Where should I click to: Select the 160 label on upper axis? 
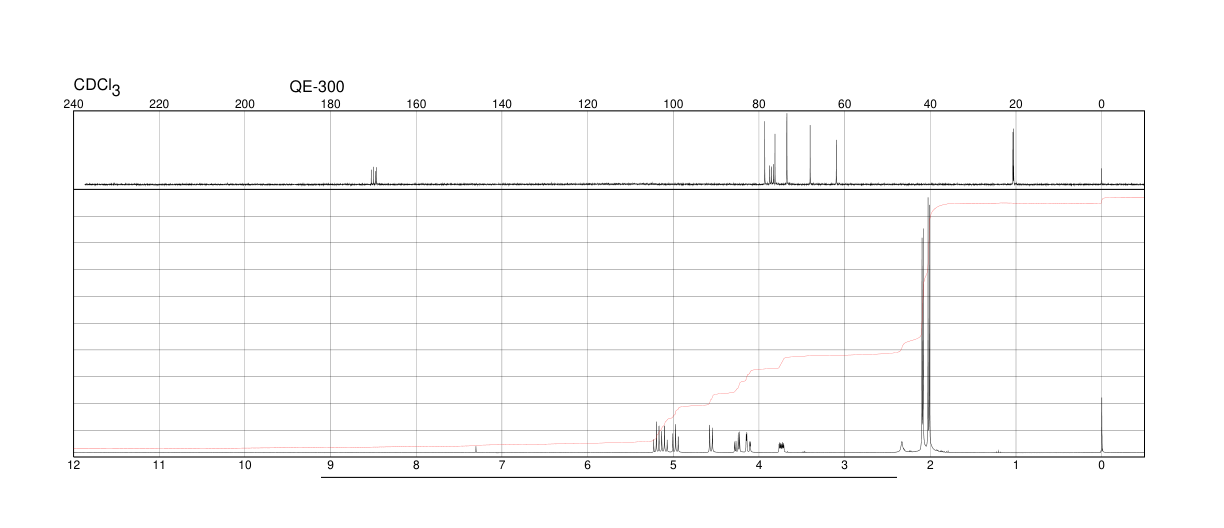coord(416,104)
